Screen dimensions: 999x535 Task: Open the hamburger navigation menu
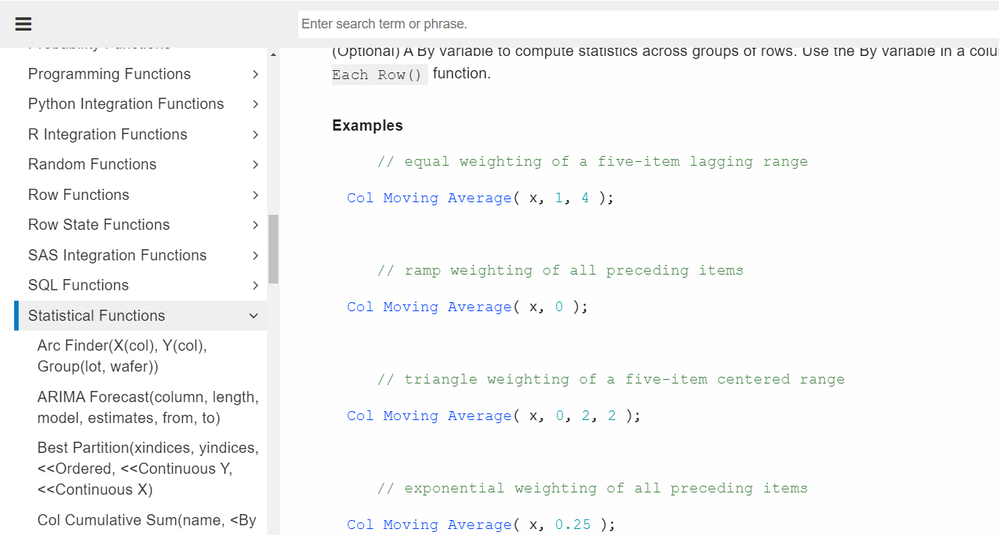tap(23, 24)
